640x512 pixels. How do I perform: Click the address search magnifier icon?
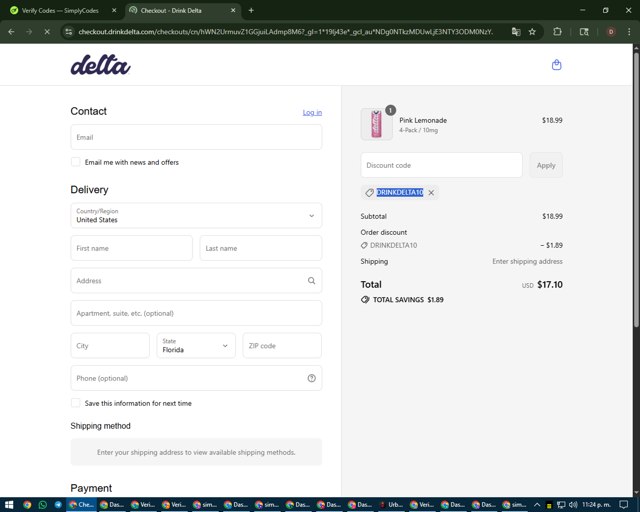pyautogui.click(x=311, y=280)
